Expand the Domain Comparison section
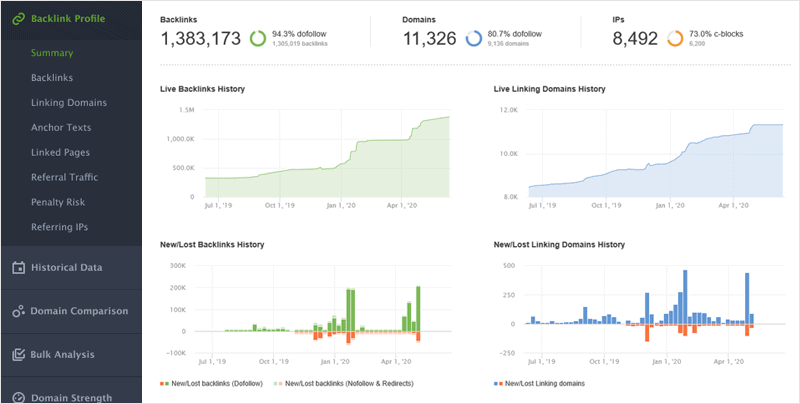Image resolution: width=800 pixels, height=404 pixels. click(x=71, y=311)
